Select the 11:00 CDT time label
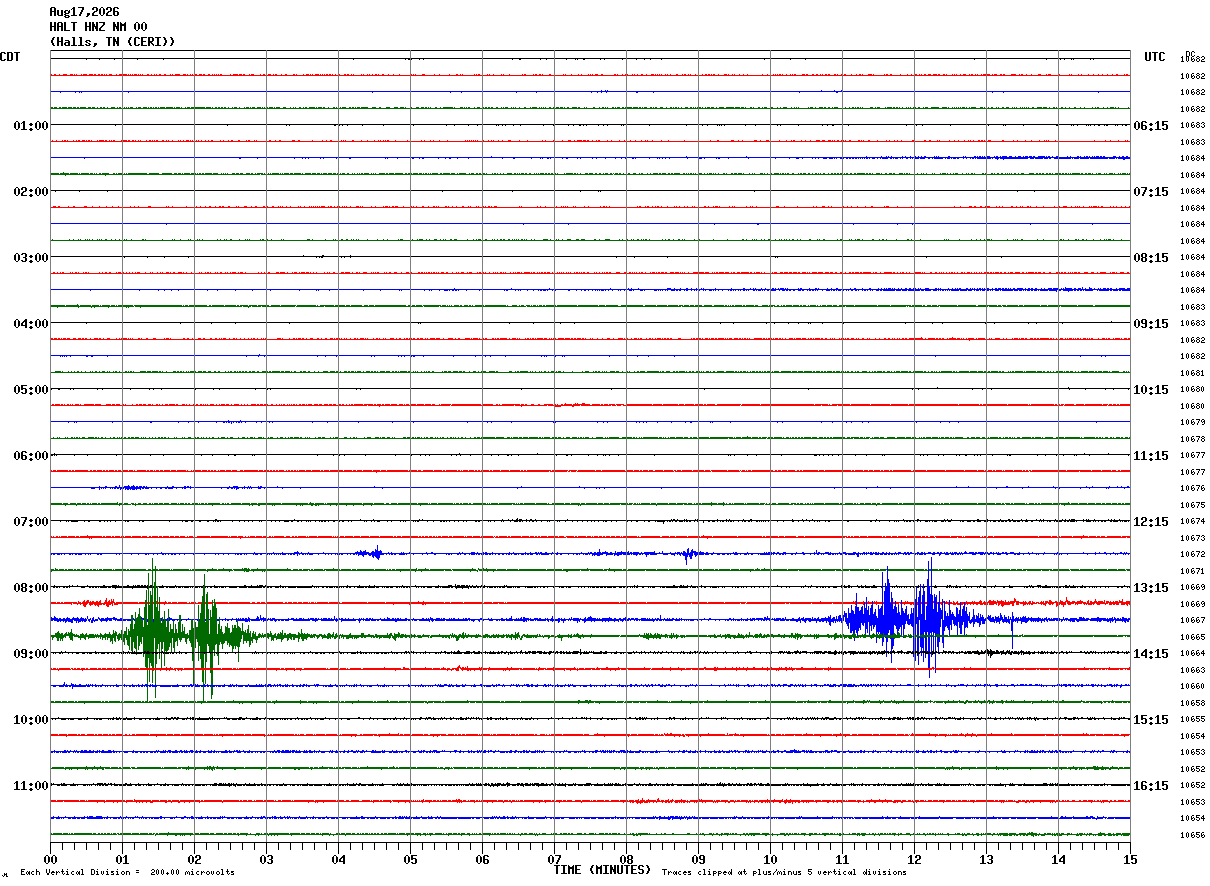1210x886 pixels. 31,786
